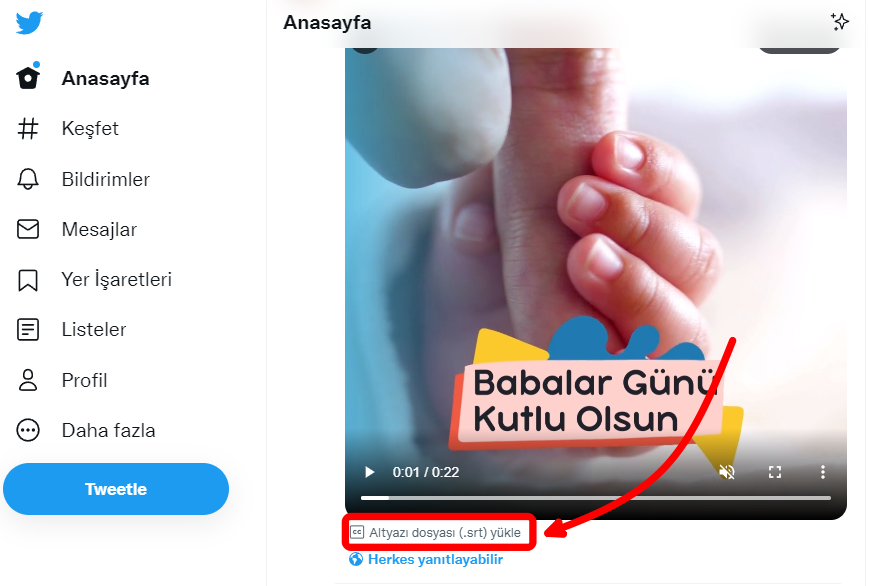
Task: Toggle fullscreen video mode
Action: point(775,472)
